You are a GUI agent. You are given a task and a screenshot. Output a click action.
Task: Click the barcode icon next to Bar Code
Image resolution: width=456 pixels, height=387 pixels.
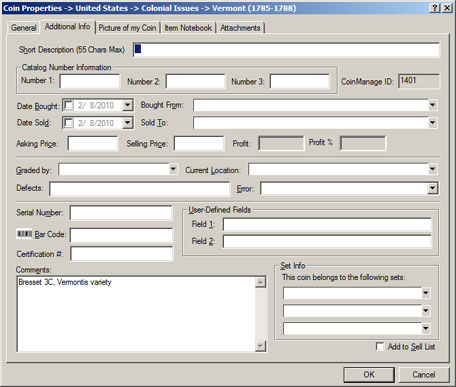pos(24,234)
